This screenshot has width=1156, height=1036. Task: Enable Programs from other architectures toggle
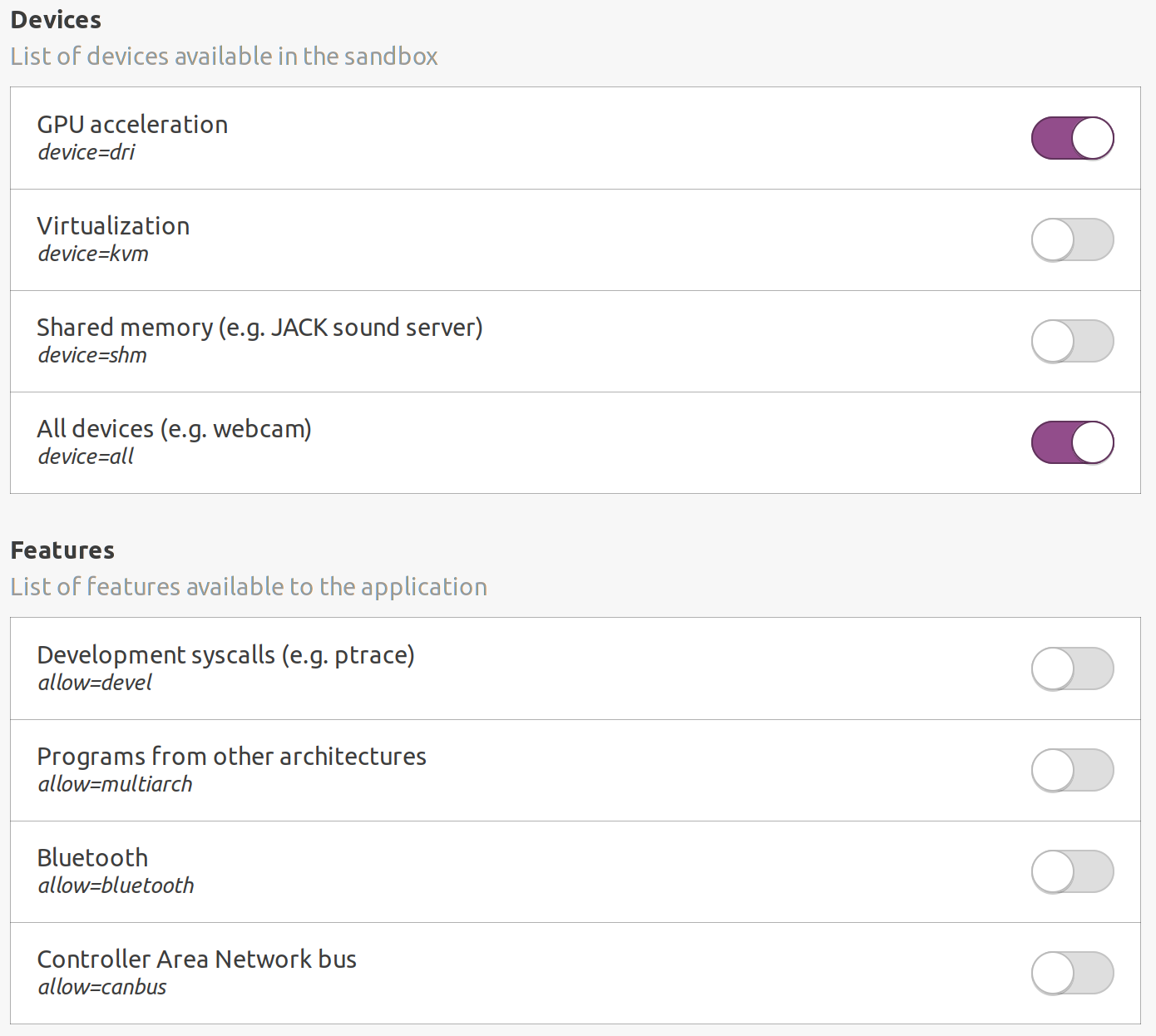[x=1072, y=770]
